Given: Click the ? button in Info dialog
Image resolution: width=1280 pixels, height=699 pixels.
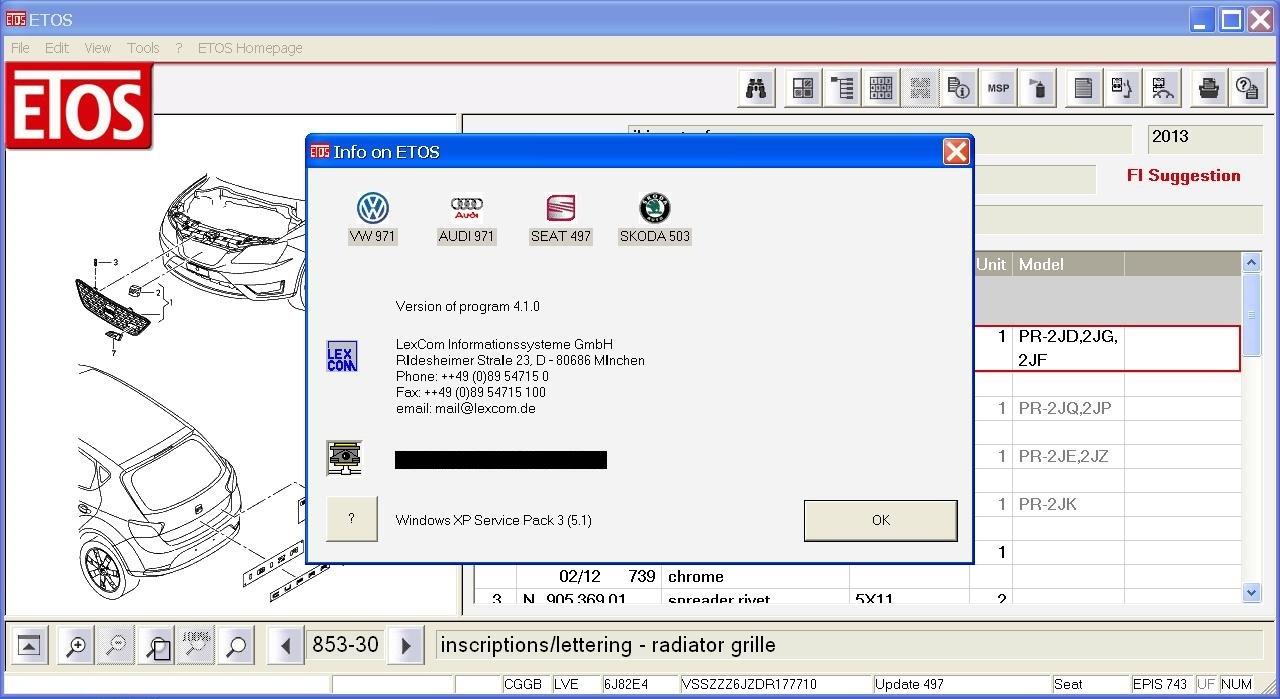Looking at the screenshot, I should click(x=351, y=519).
